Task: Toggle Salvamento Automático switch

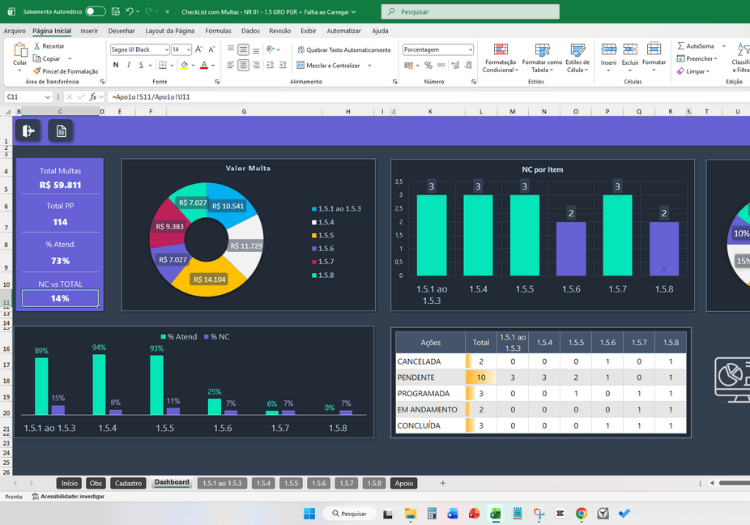Action: (95, 11)
